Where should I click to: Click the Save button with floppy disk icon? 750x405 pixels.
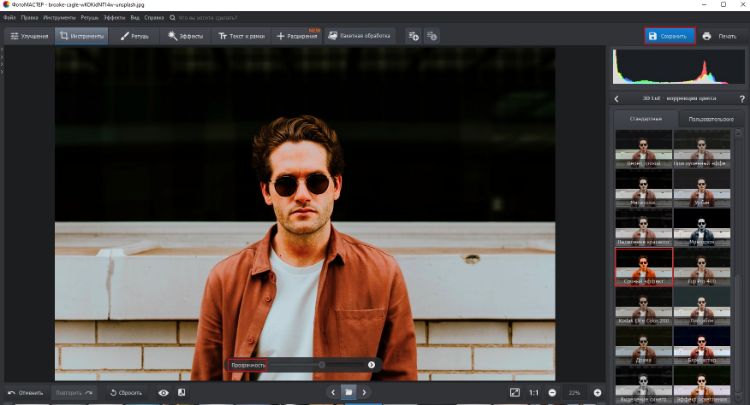[x=668, y=36]
